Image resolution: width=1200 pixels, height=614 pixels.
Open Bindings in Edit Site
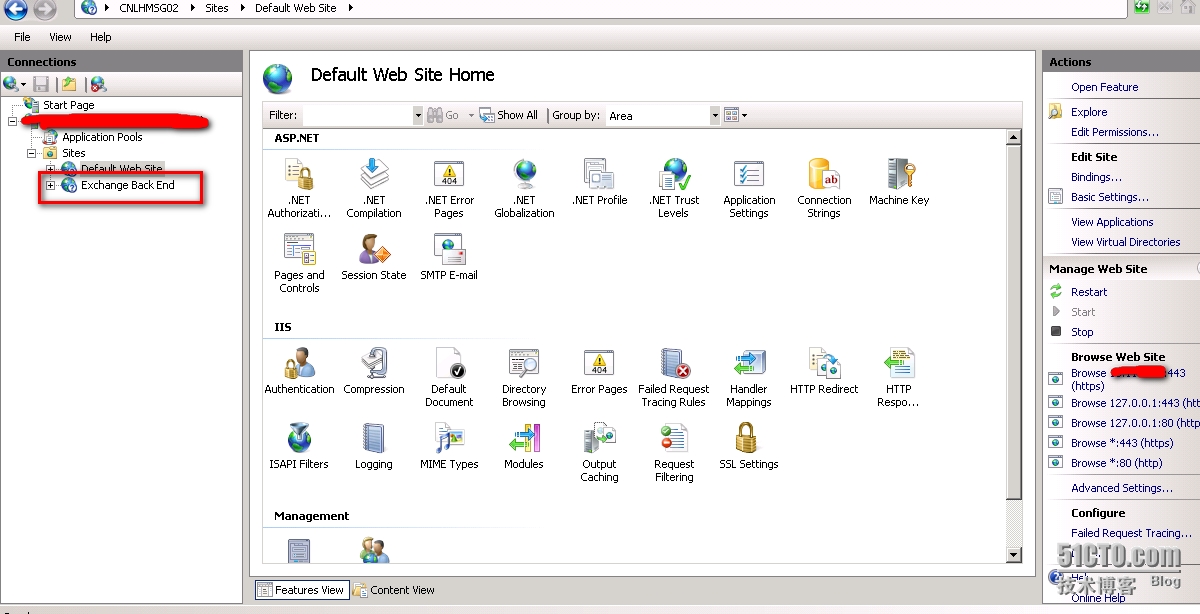(1096, 177)
